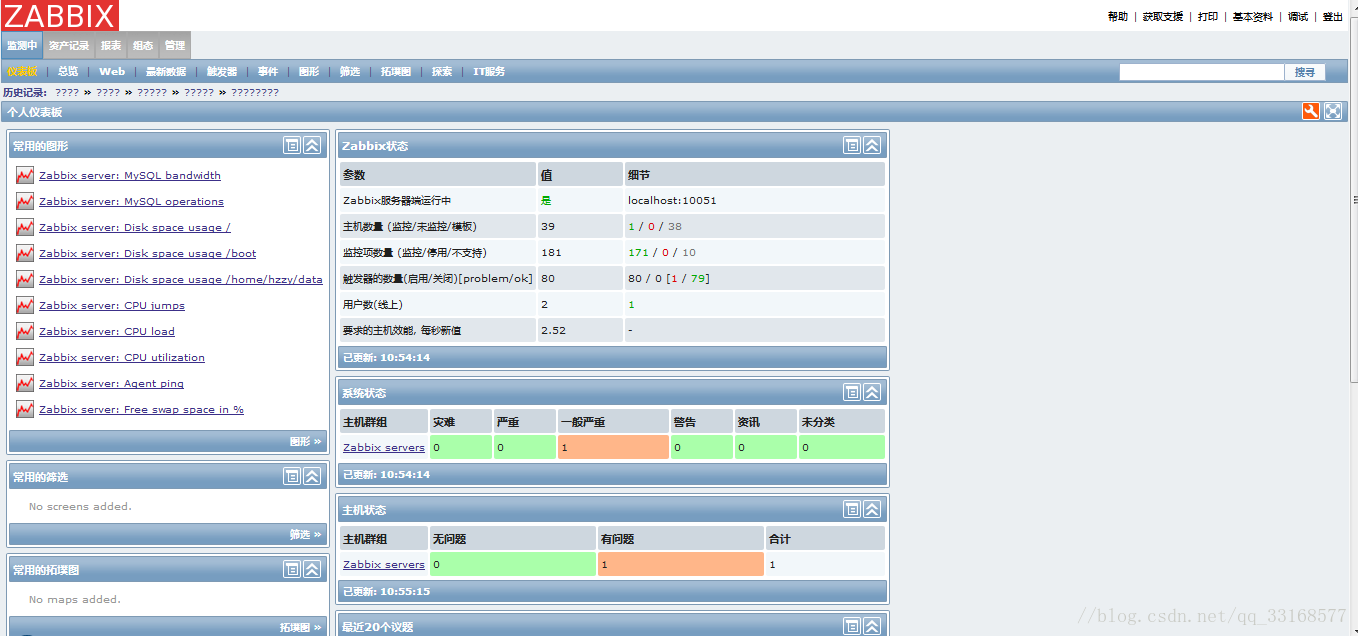The width and height of the screenshot is (1358, 636).
Task: Open the 总览 submenu item
Action: pos(68,71)
